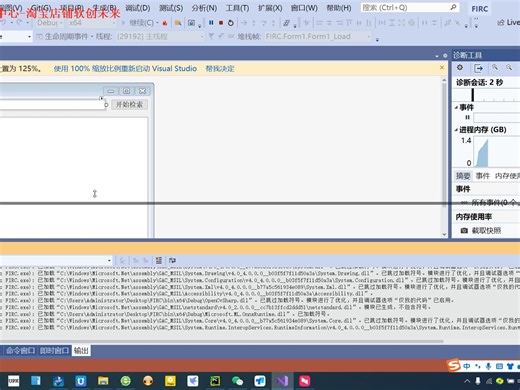Click the 所有事件 link
520x390 pixels.
point(495,202)
